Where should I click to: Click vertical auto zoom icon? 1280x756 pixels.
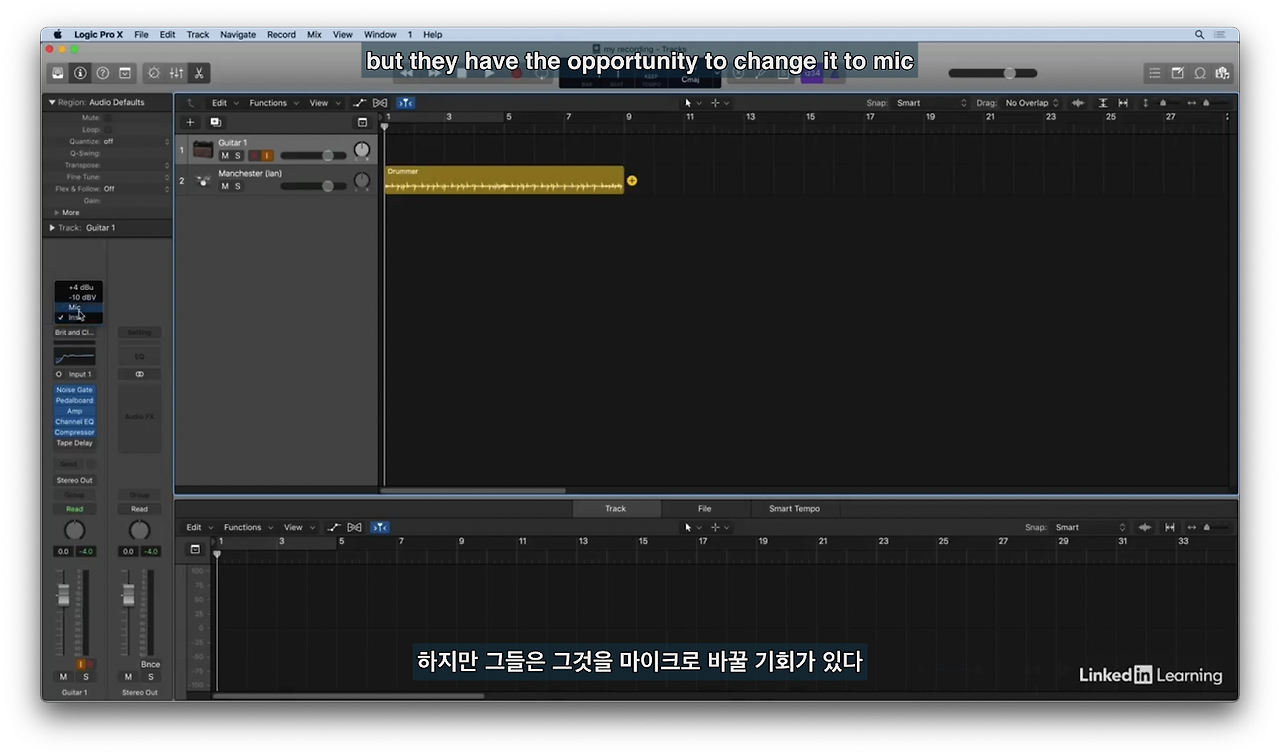[x=1103, y=103]
